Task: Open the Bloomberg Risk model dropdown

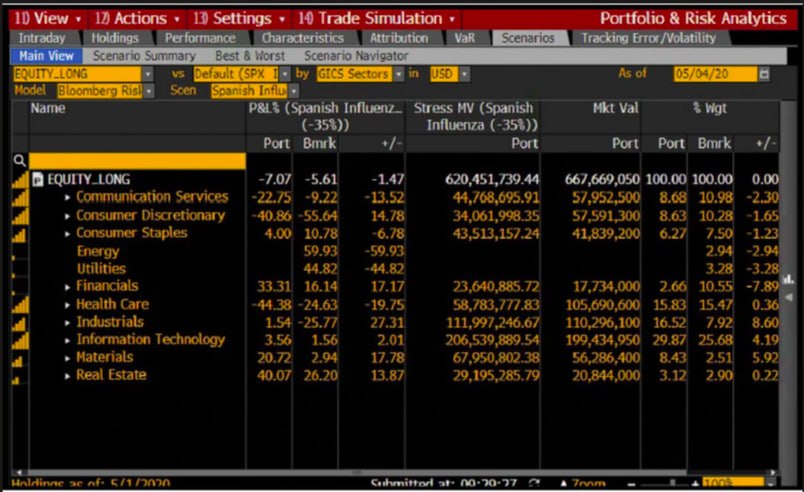Action: [149, 91]
